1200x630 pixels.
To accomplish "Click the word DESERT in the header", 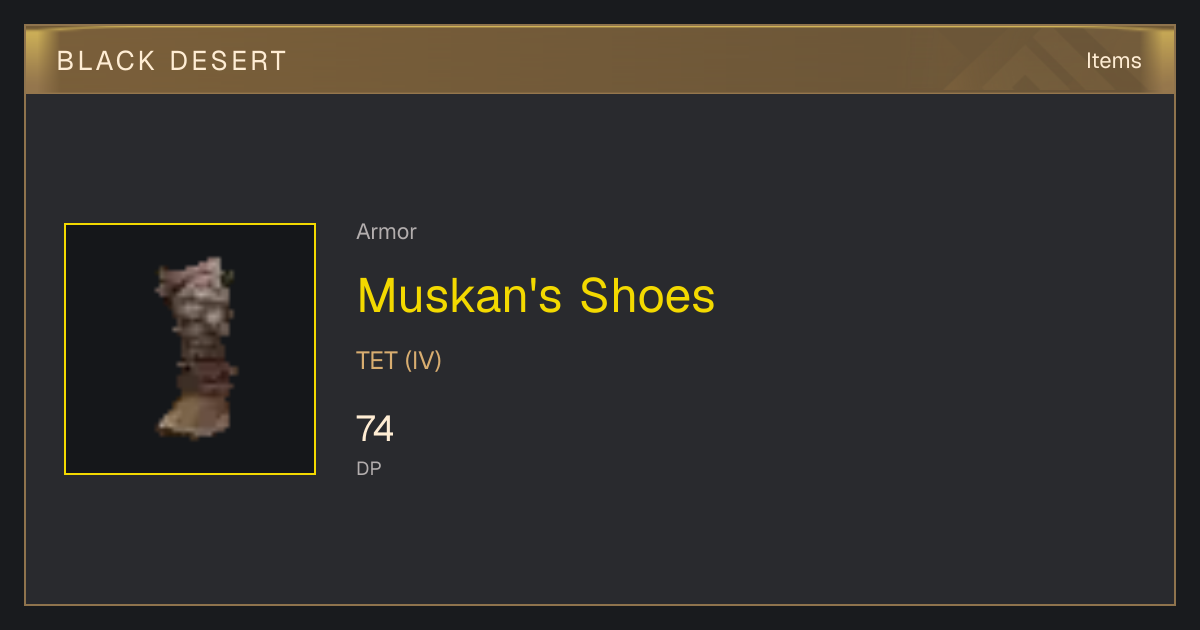I will (x=228, y=61).
